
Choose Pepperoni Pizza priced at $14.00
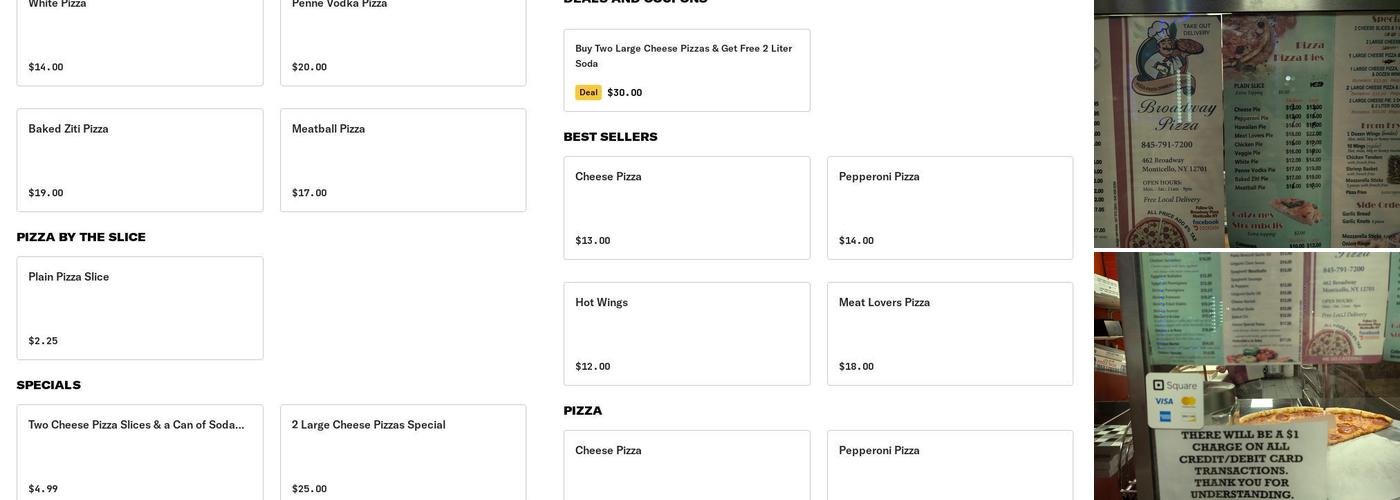click(x=950, y=208)
